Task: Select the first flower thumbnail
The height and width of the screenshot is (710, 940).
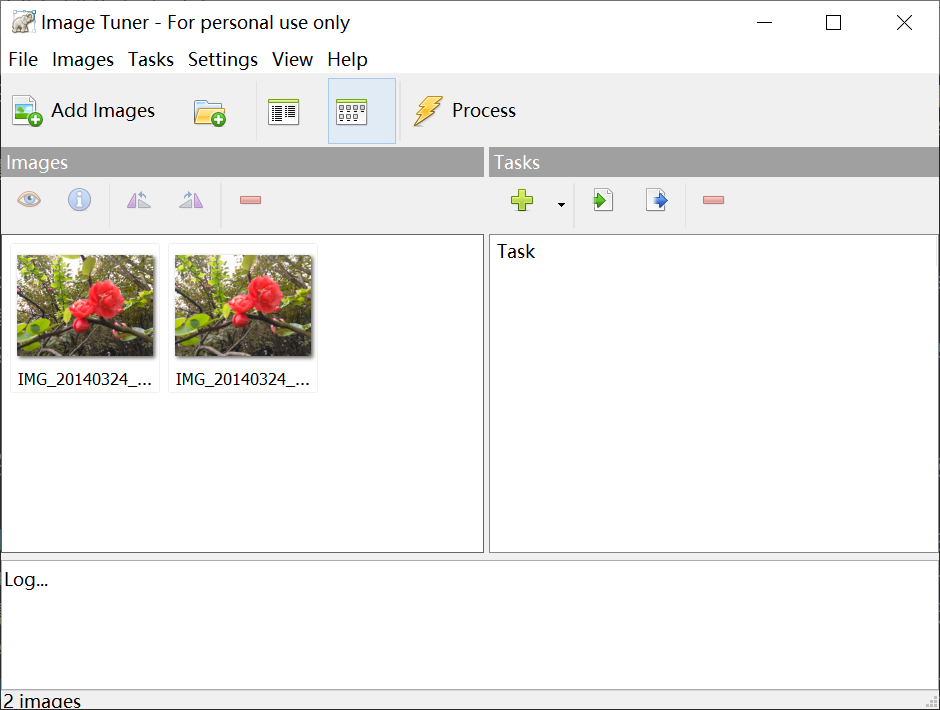Action: (85, 318)
